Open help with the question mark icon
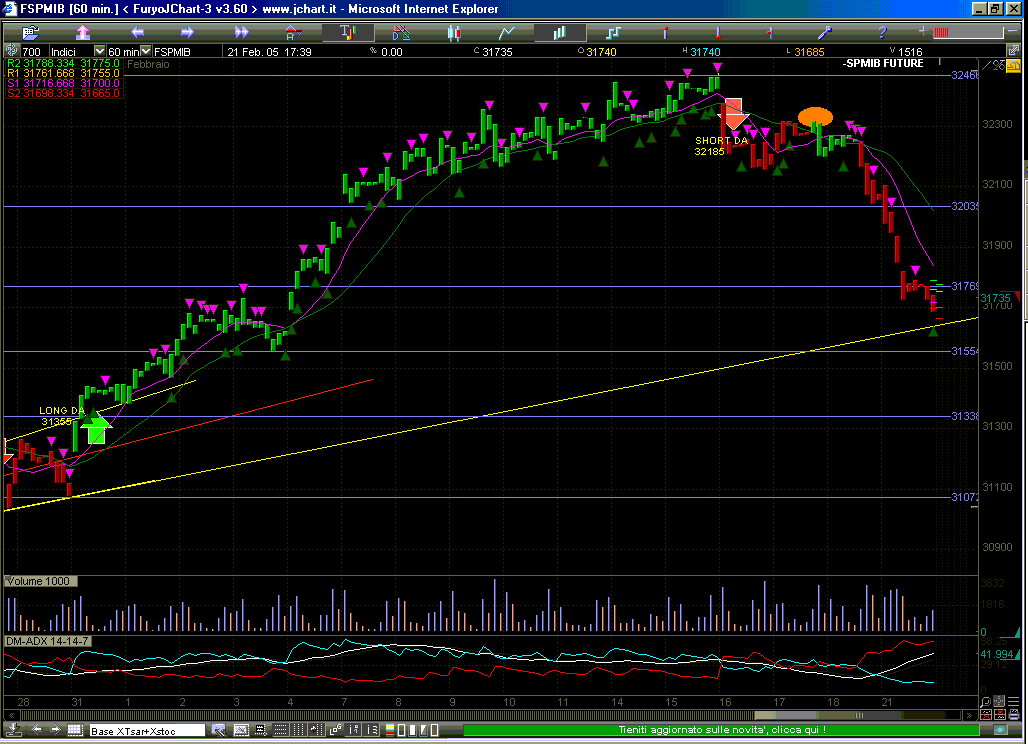The width and height of the screenshot is (1028, 744). pyautogui.click(x=882, y=32)
